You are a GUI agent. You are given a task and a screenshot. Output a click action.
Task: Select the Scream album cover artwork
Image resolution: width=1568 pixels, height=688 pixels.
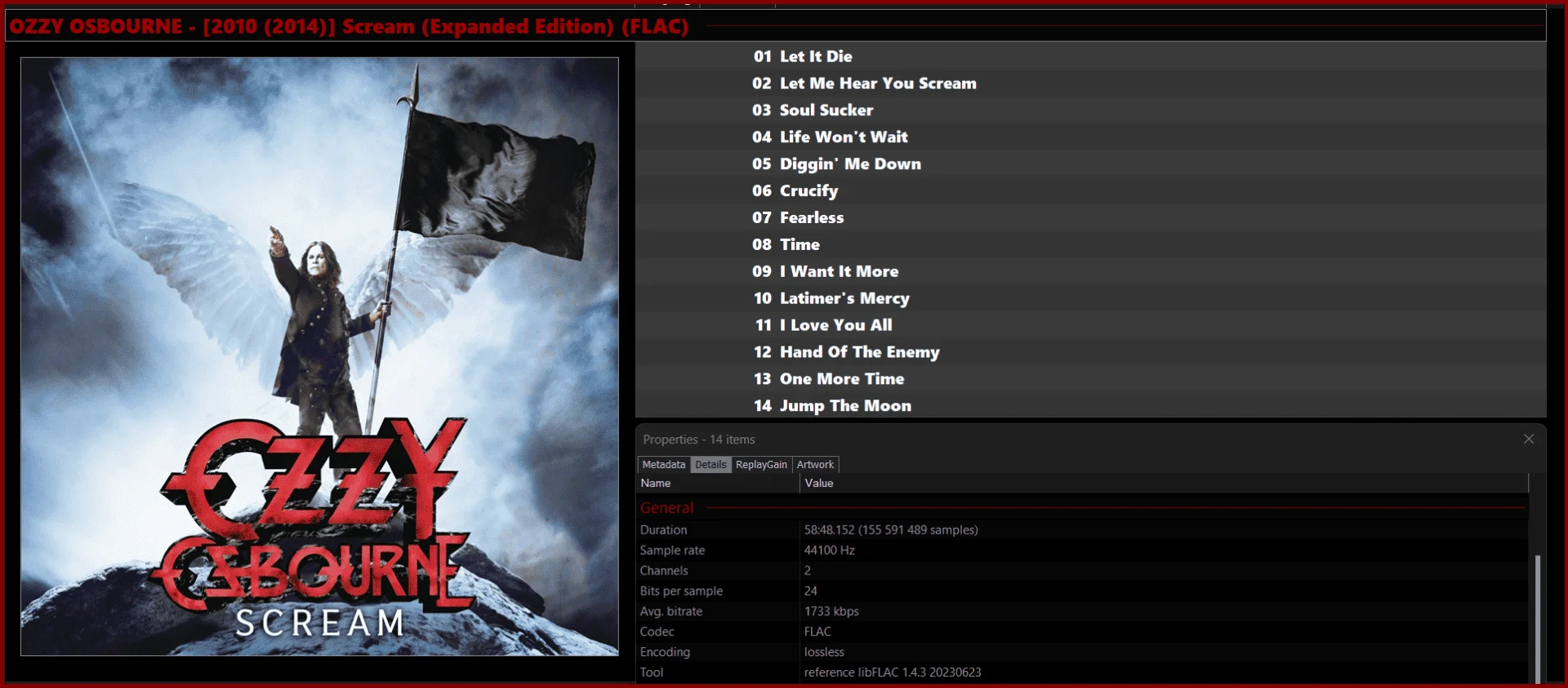(x=319, y=356)
